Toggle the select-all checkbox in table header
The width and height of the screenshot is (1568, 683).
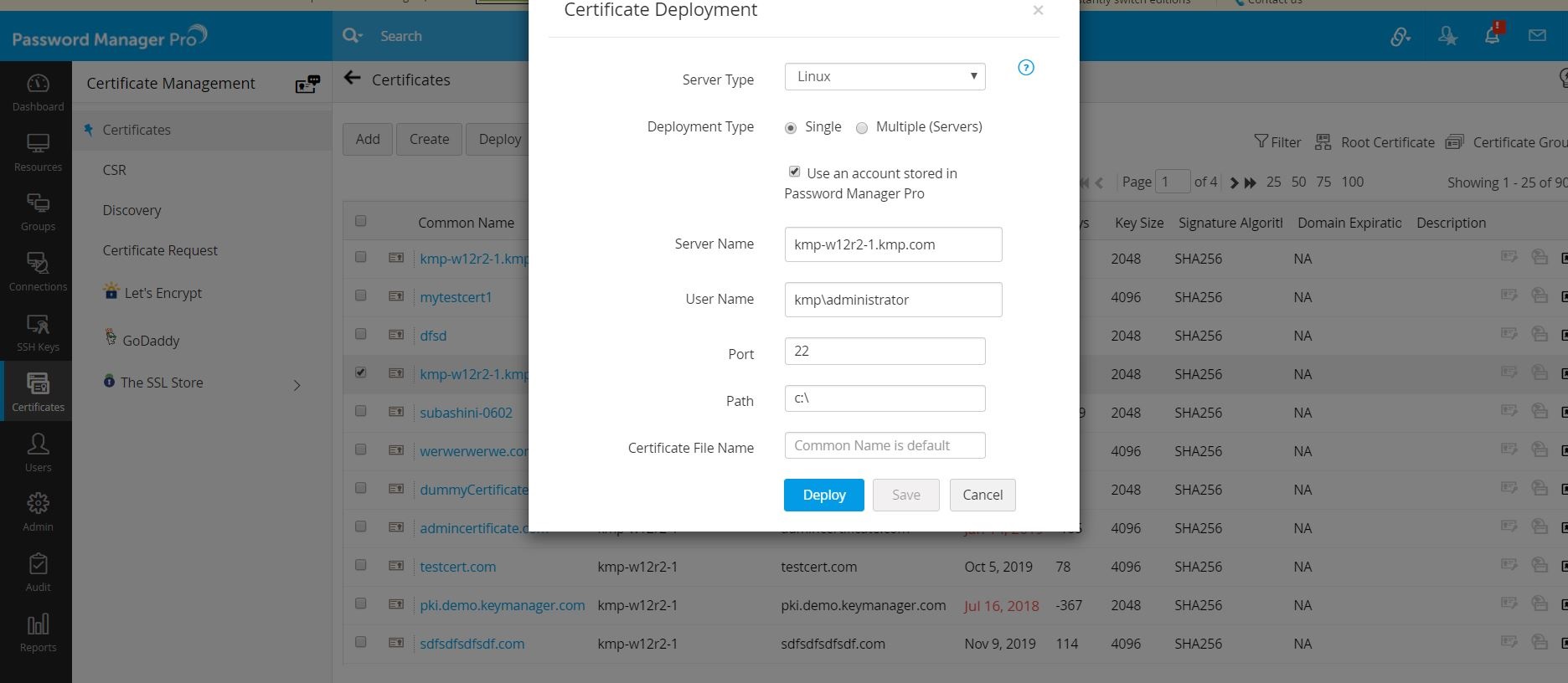pyautogui.click(x=361, y=221)
